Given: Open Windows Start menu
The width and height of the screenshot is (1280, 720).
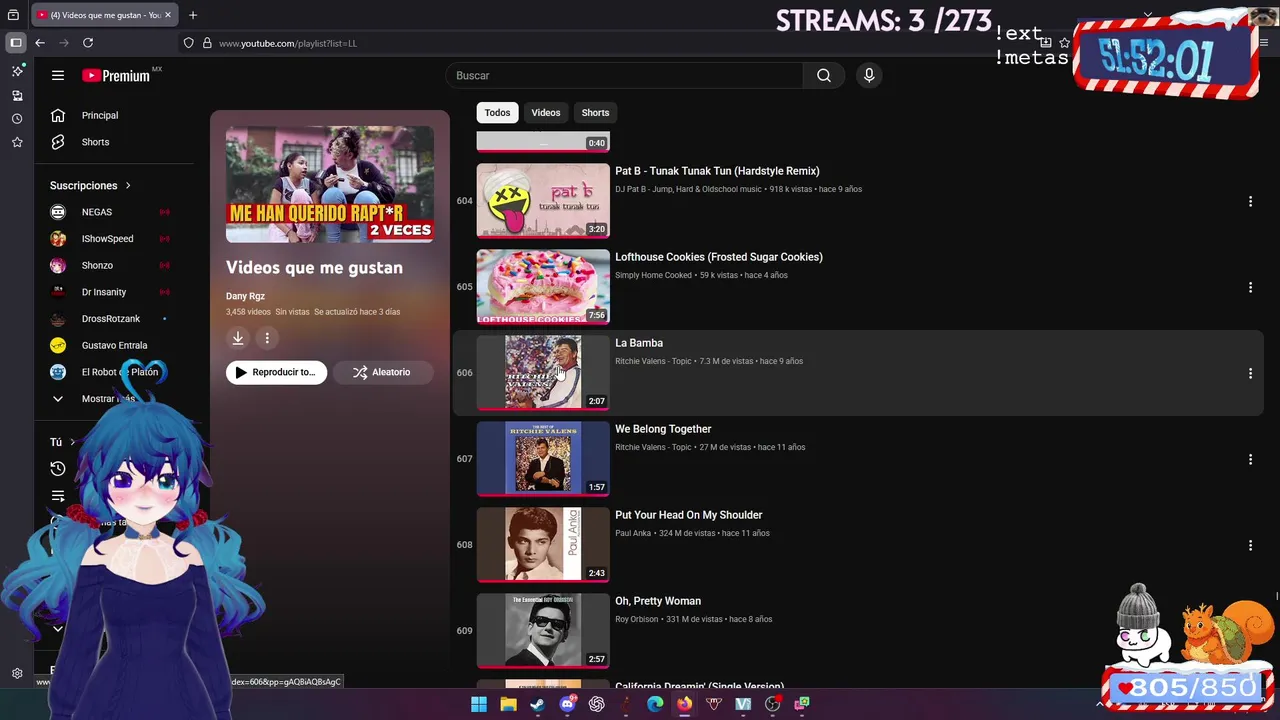Looking at the screenshot, I should click(x=479, y=704).
